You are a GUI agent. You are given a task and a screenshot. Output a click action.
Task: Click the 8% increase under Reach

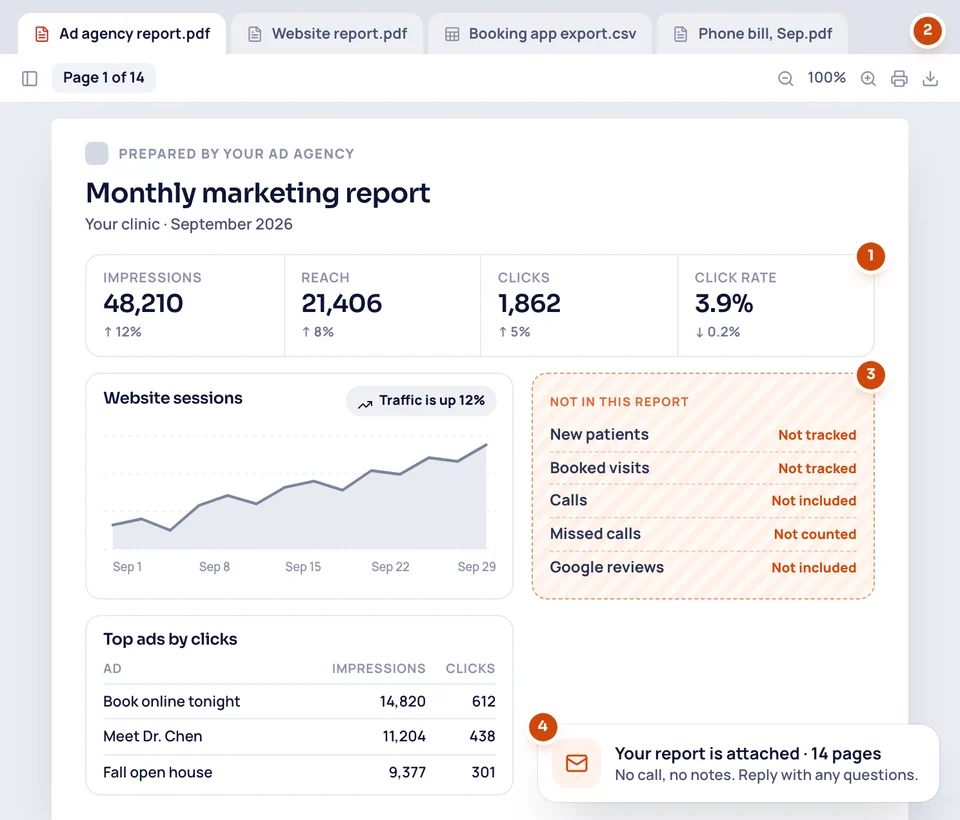coord(317,332)
